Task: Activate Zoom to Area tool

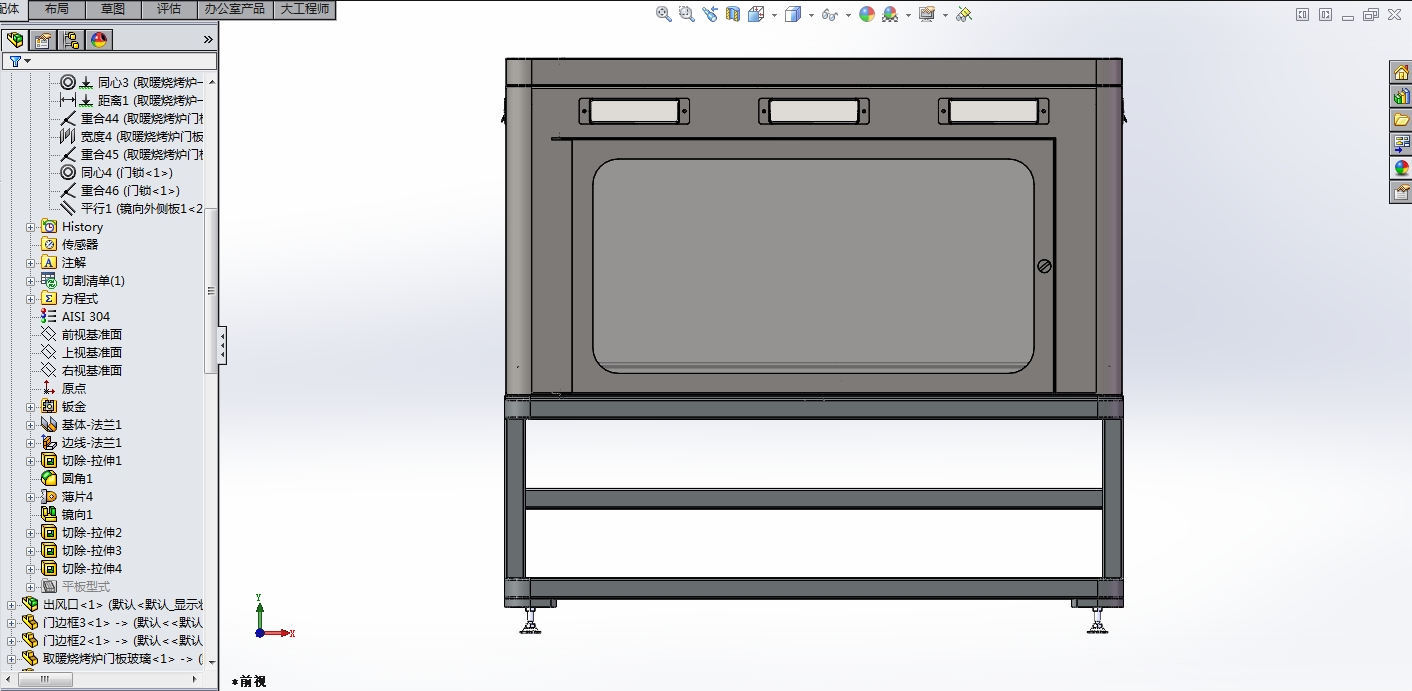Action: (x=687, y=14)
